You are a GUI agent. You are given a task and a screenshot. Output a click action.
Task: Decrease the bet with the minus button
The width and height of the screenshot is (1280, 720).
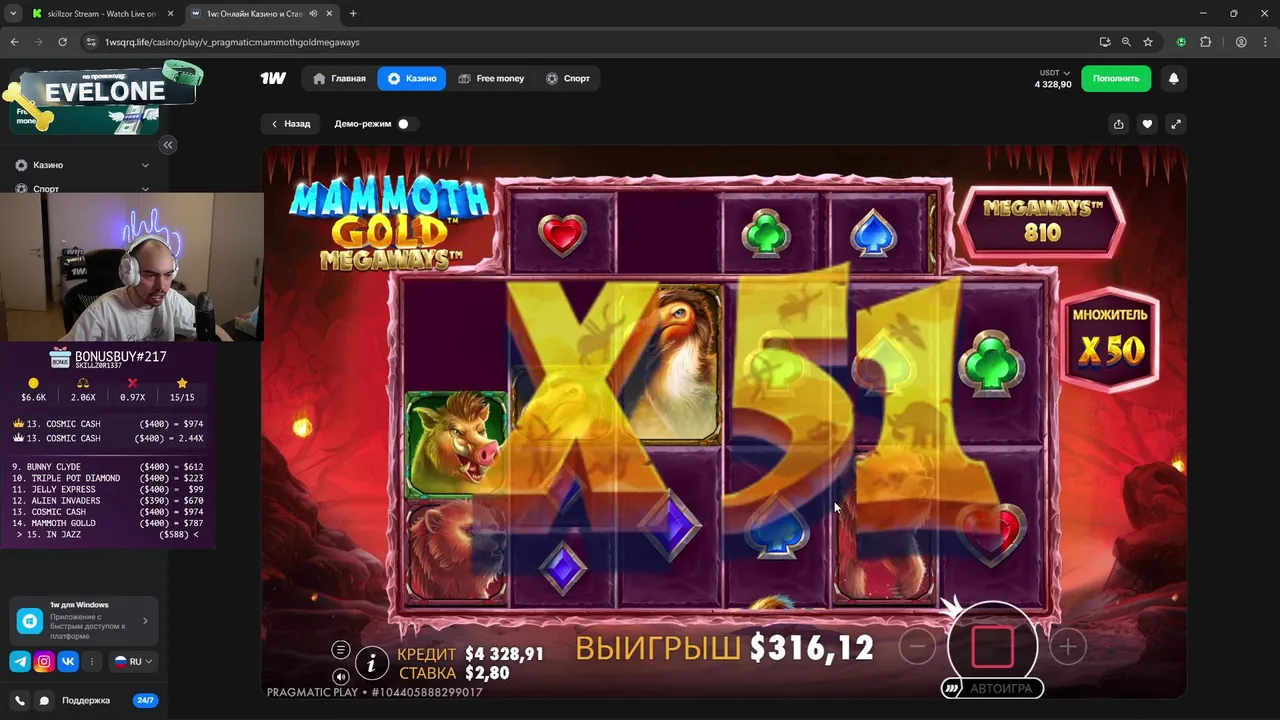[x=916, y=647]
